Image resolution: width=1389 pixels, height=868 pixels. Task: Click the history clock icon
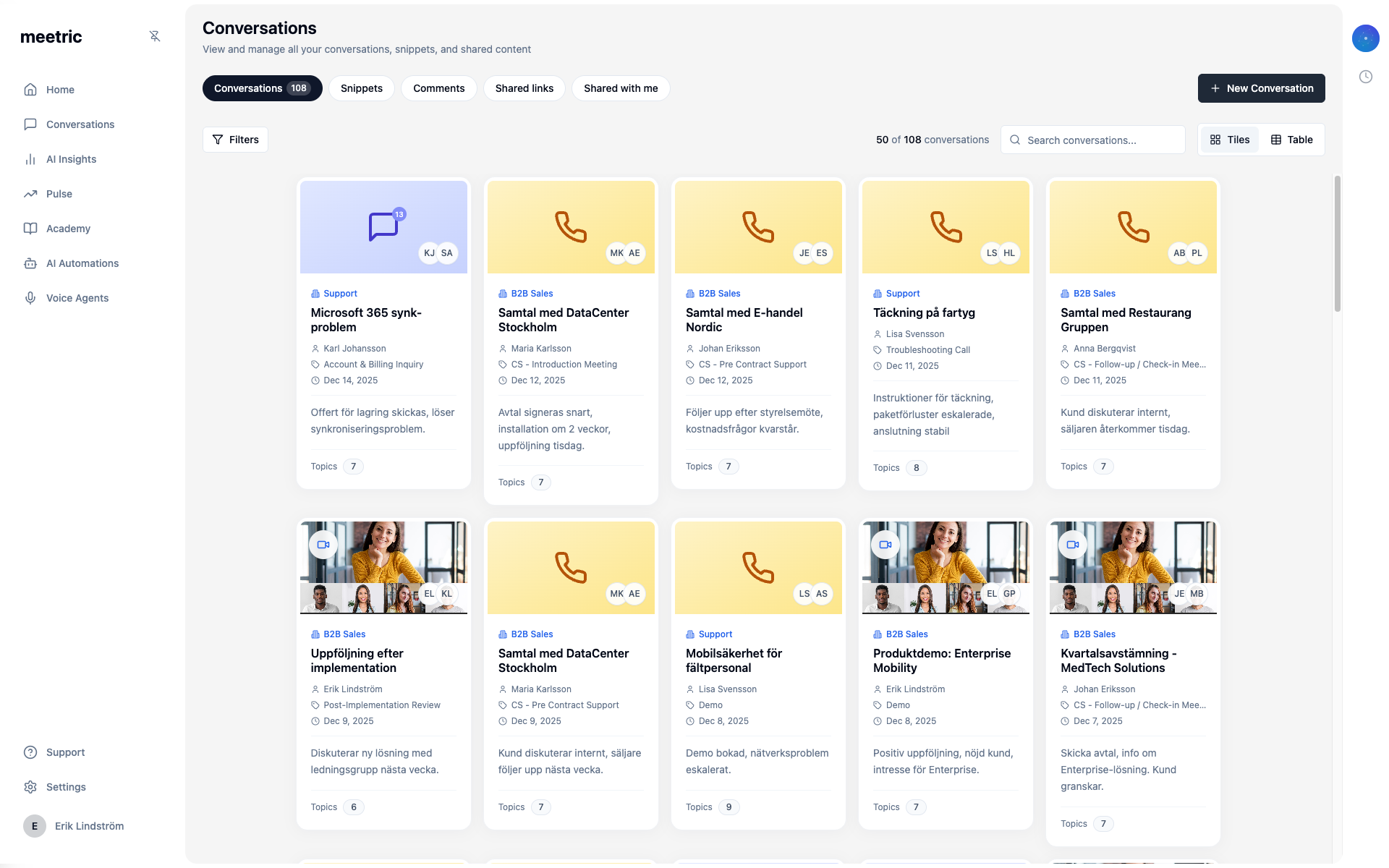point(1365,77)
